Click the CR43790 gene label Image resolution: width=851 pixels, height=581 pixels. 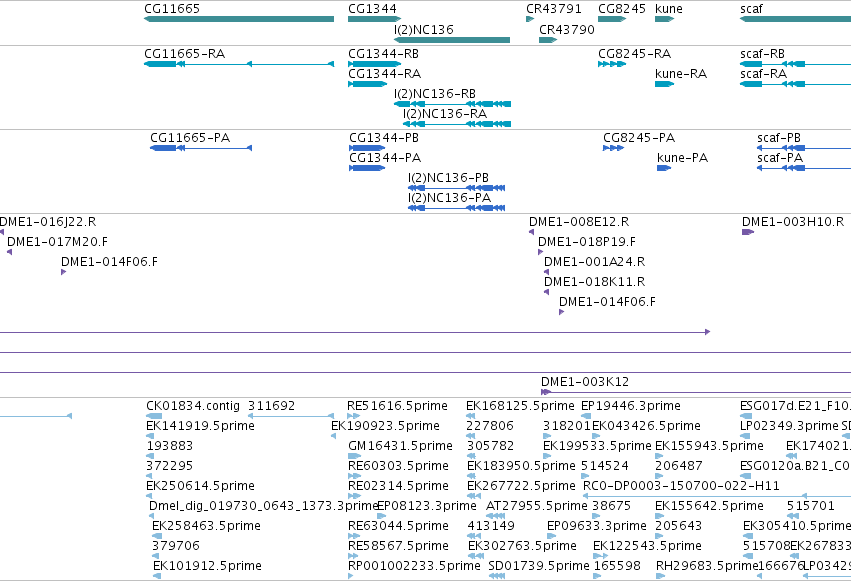point(567,29)
